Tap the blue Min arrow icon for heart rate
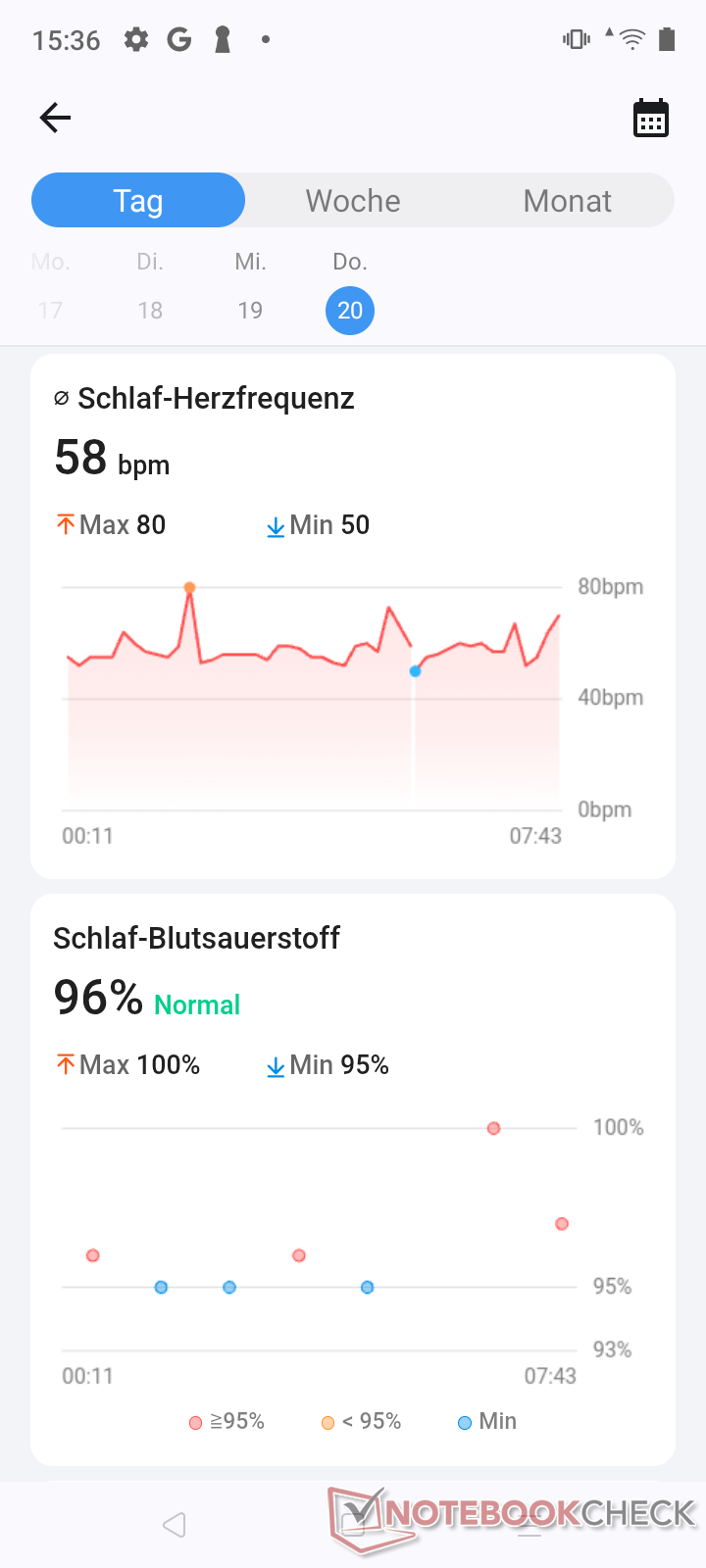This screenshot has width=706, height=1568. (x=276, y=527)
